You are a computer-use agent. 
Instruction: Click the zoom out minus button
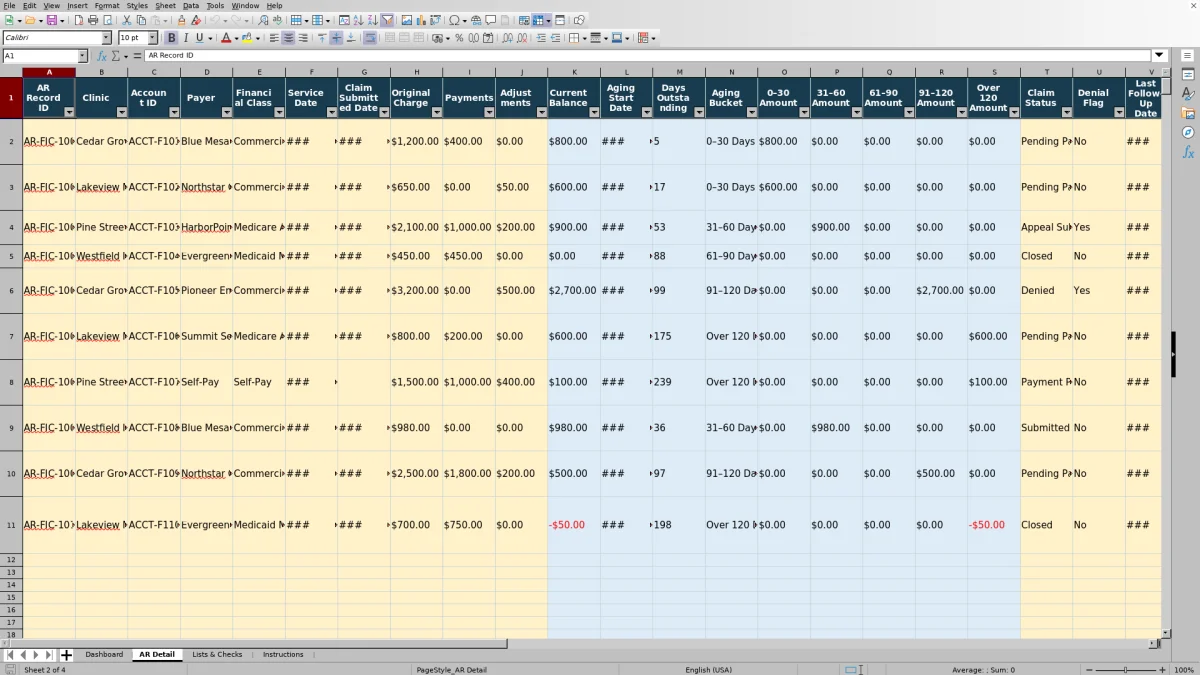click(x=1088, y=670)
